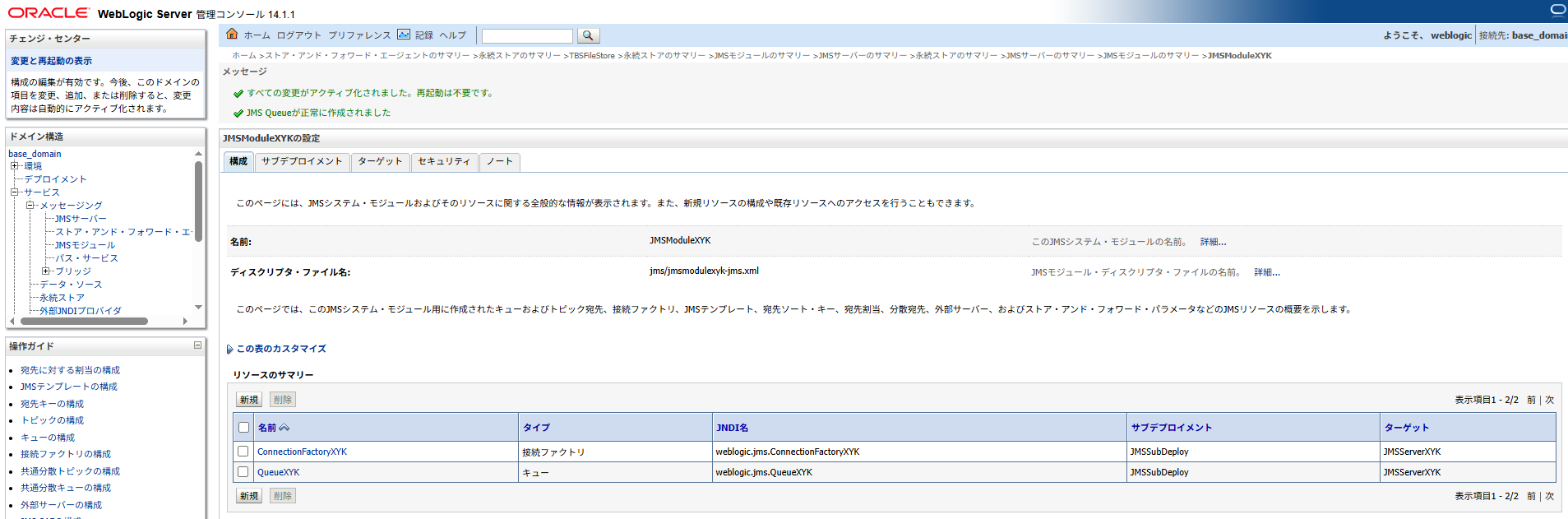Open the ノート tab
1568x519 pixels.
pos(499,162)
